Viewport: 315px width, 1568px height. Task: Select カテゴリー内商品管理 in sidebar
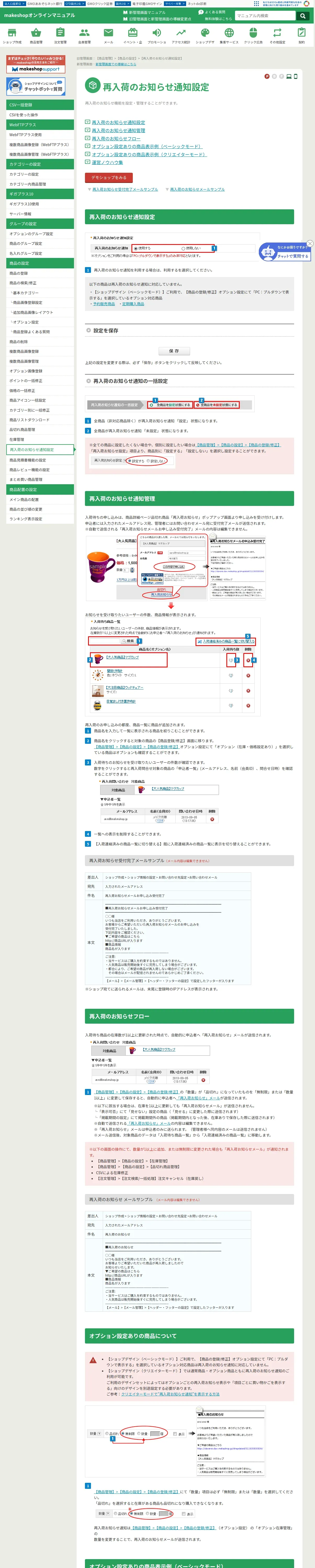(40, 184)
